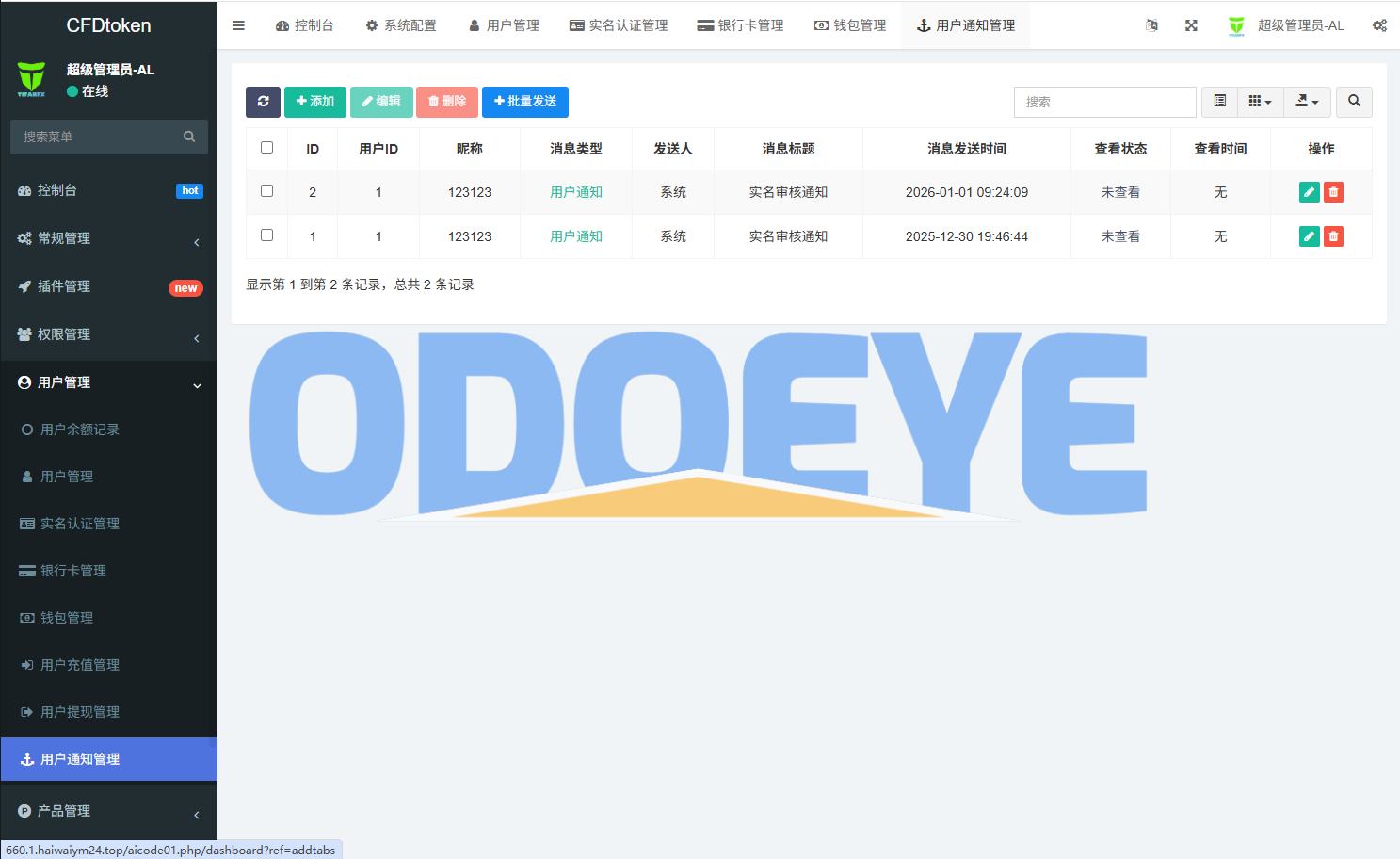Open the export data dropdown

pos(1307,102)
